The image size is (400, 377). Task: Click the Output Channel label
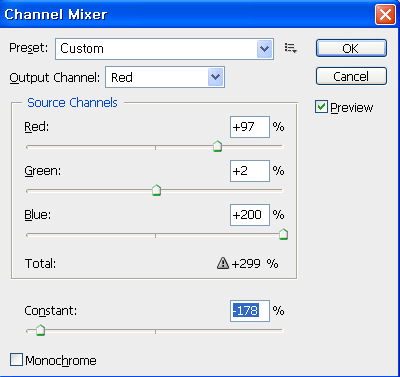pyautogui.click(x=55, y=78)
